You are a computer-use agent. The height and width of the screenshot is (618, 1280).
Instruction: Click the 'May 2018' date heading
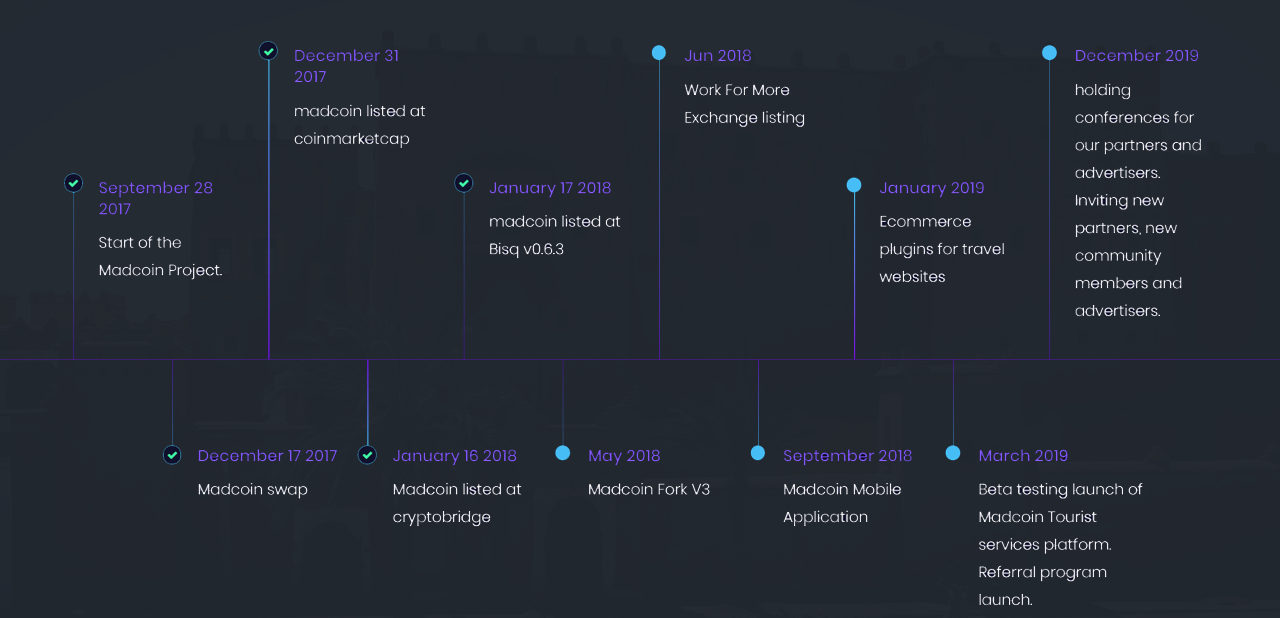[x=624, y=456]
